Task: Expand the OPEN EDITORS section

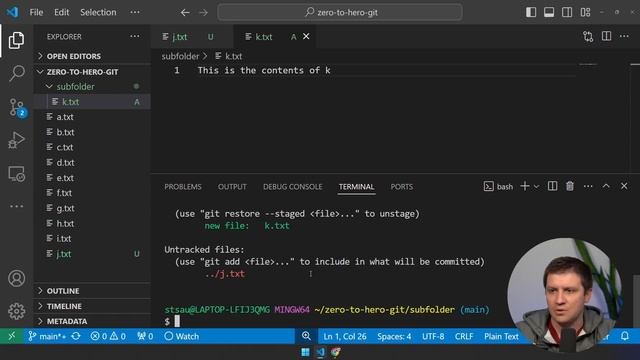Action: click(x=92, y=56)
